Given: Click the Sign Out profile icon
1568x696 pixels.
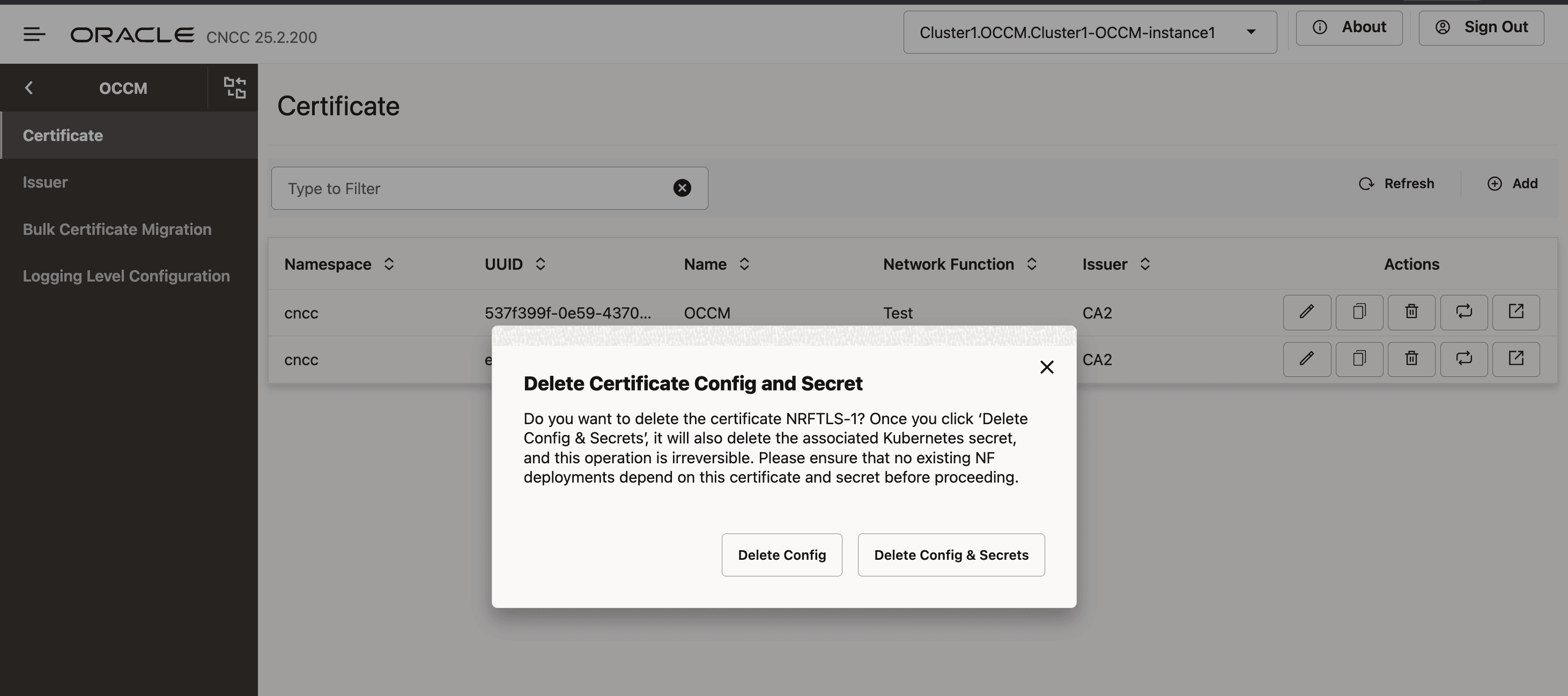Looking at the screenshot, I should 1443,27.
